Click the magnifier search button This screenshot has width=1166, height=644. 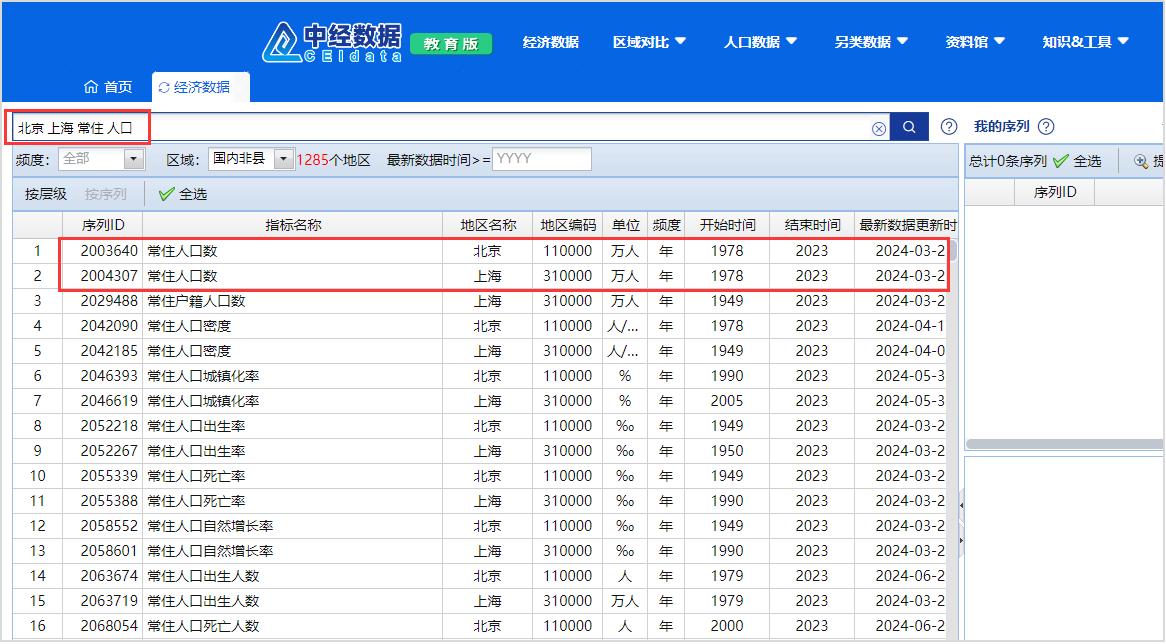(909, 127)
